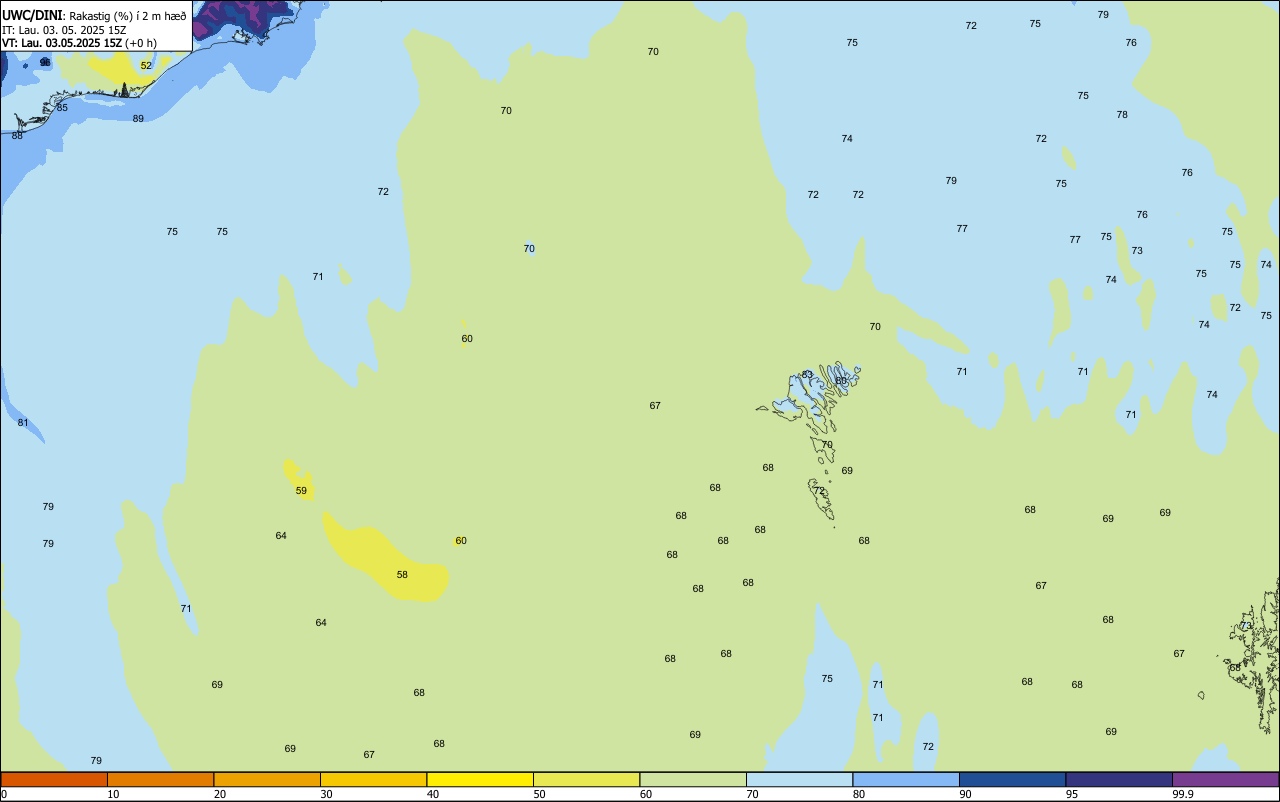Click the '59' value in yellow patch
This screenshot has height=802, width=1280.
pos(301,491)
